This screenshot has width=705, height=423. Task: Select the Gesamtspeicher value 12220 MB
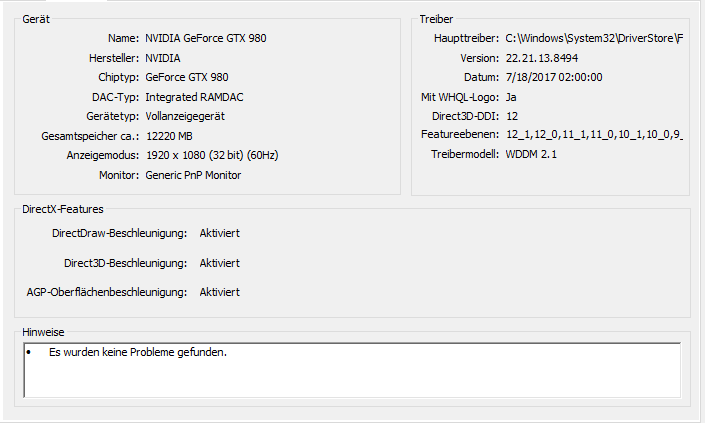coord(169,136)
